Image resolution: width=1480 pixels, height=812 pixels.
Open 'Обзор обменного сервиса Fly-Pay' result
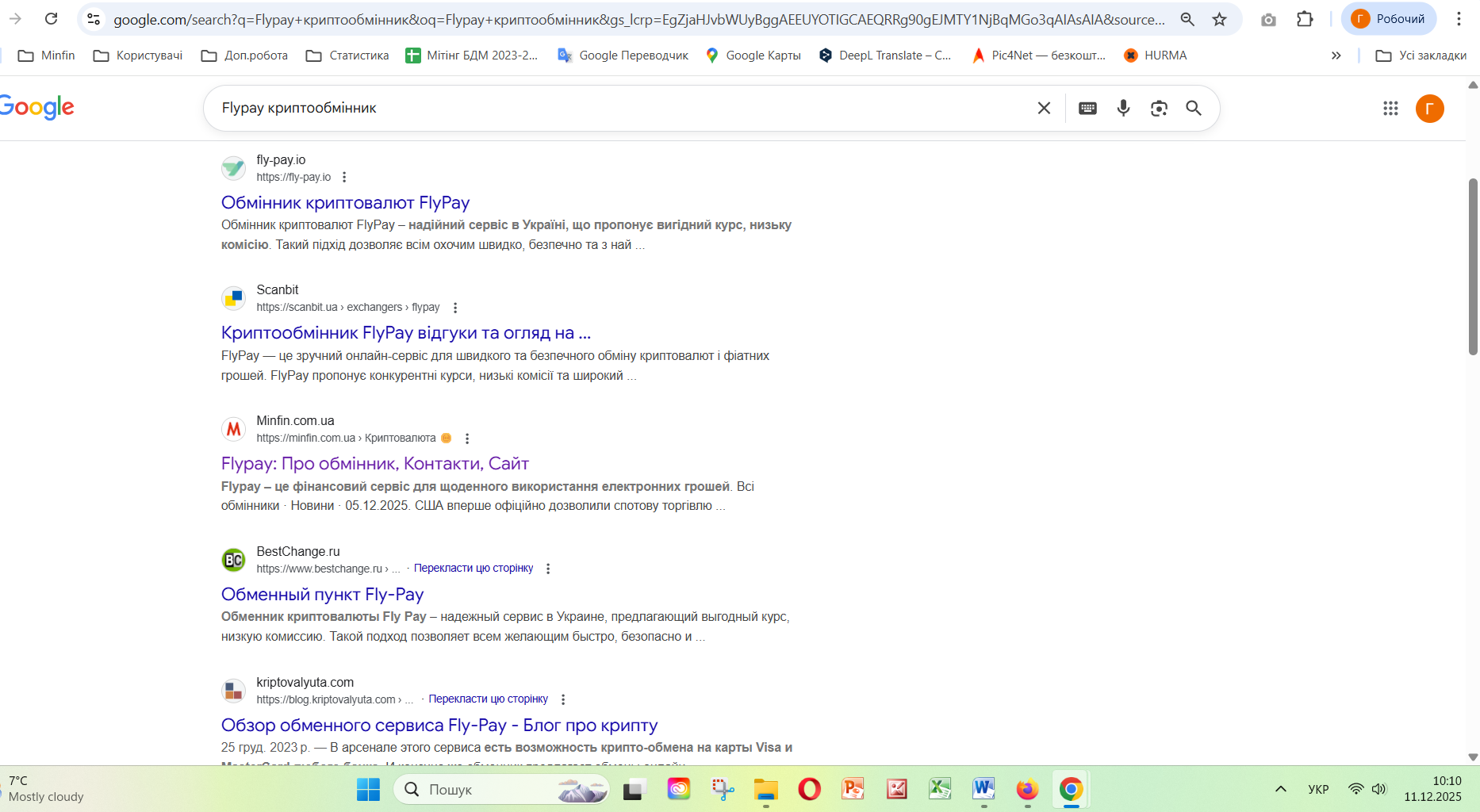[x=439, y=726]
